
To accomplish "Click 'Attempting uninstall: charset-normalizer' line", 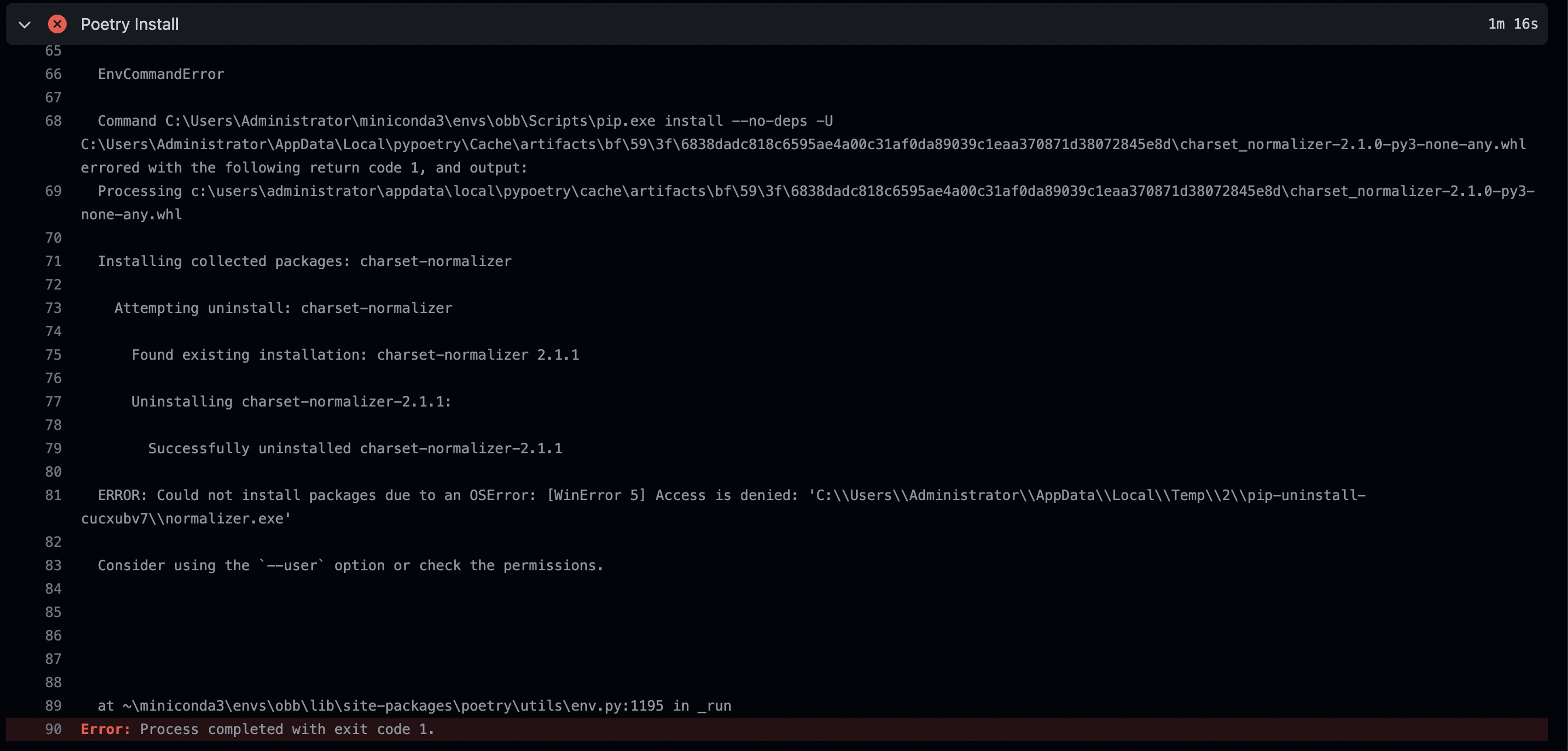I will [283, 309].
